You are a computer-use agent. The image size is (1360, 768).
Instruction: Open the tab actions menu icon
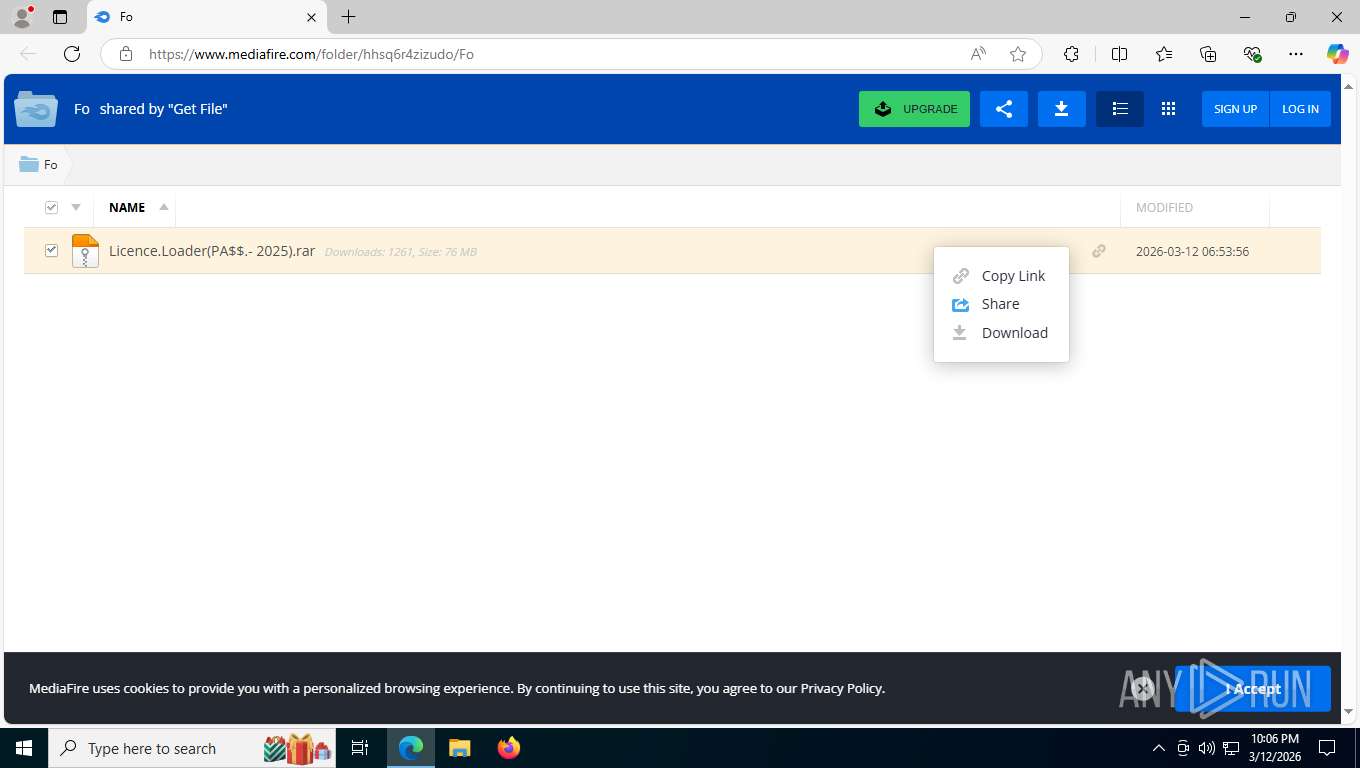tap(60, 17)
